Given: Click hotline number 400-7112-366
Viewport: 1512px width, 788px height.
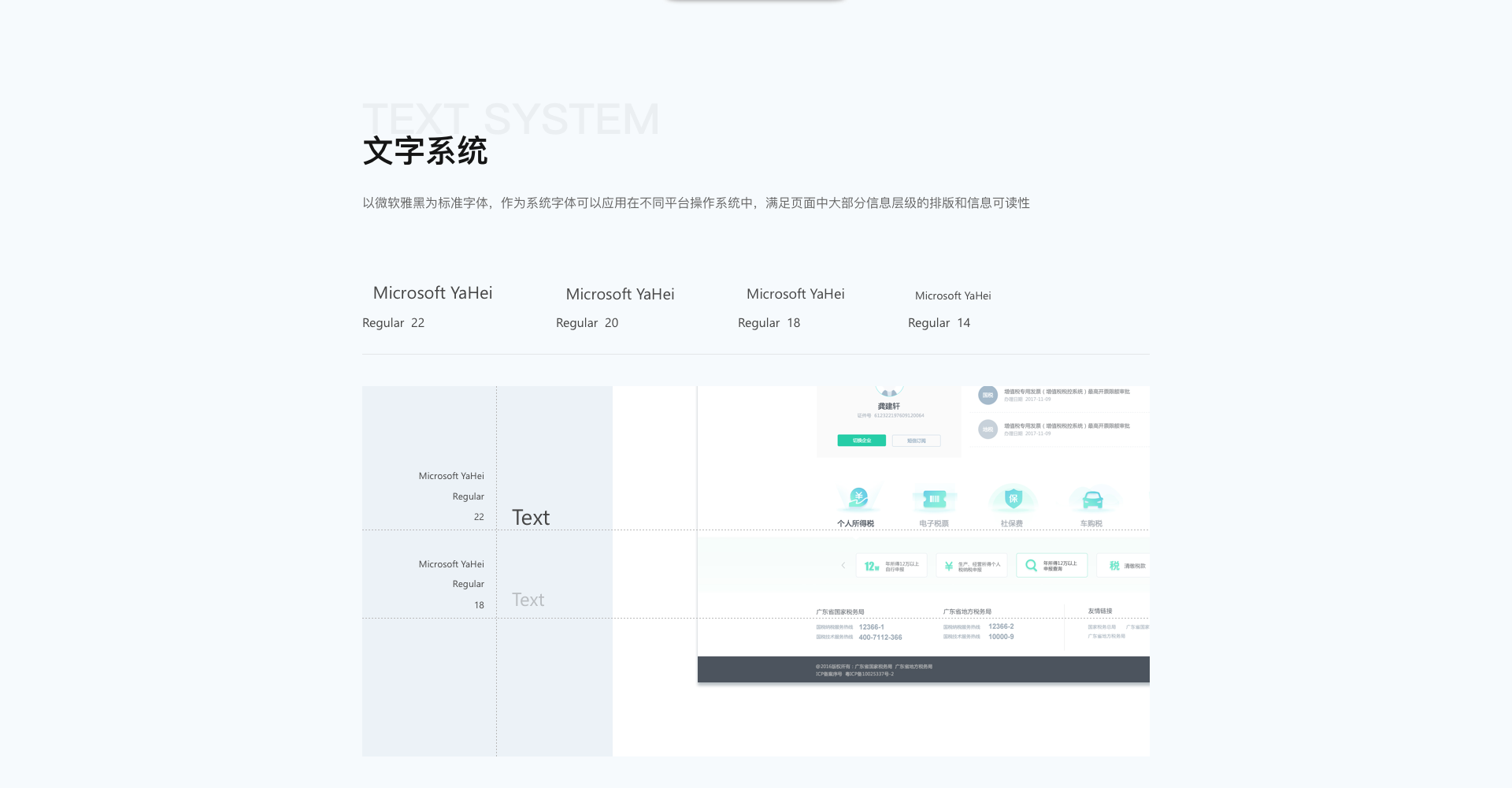Looking at the screenshot, I should pos(880,637).
